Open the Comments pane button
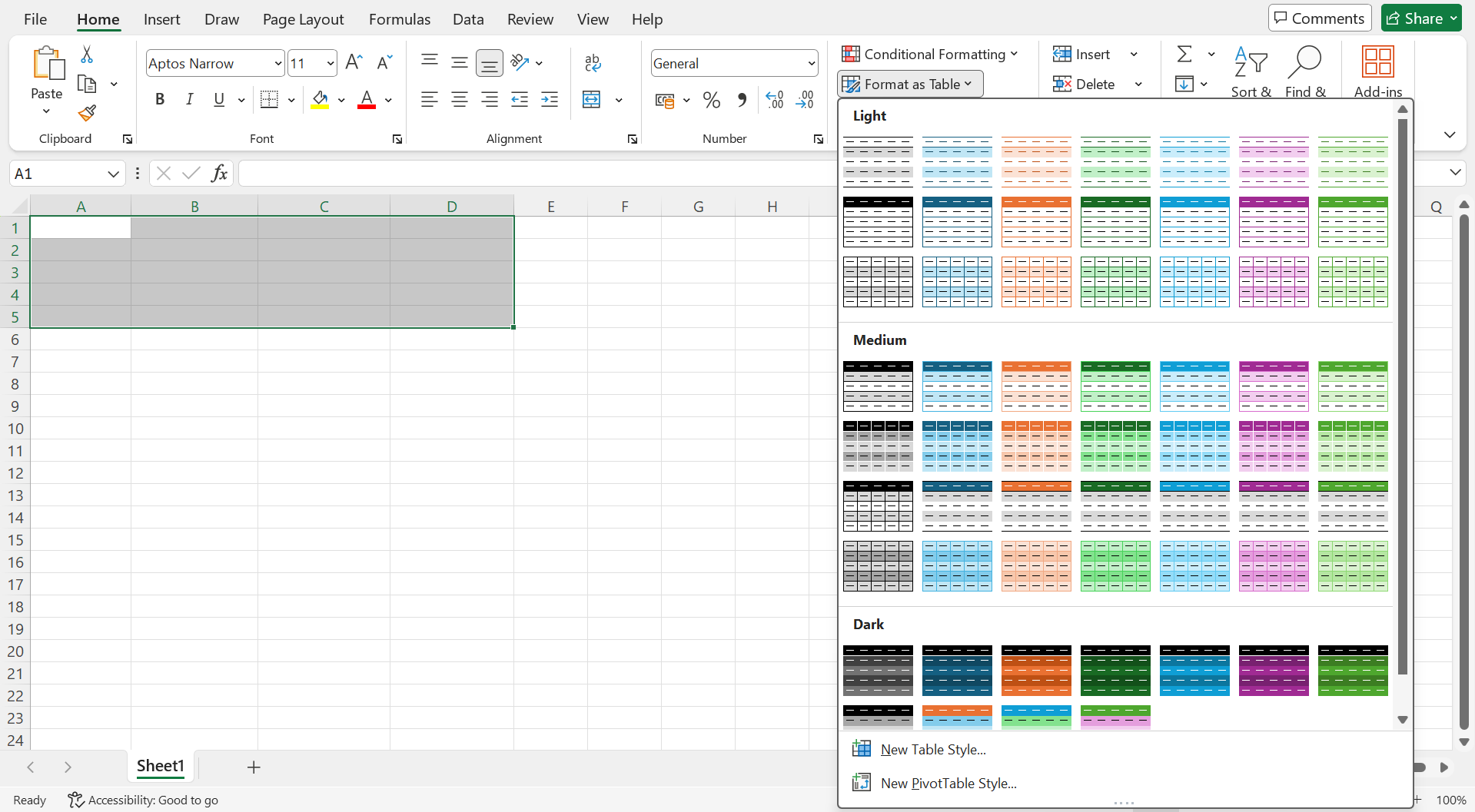Viewport: 1475px width, 812px height. [1319, 18]
